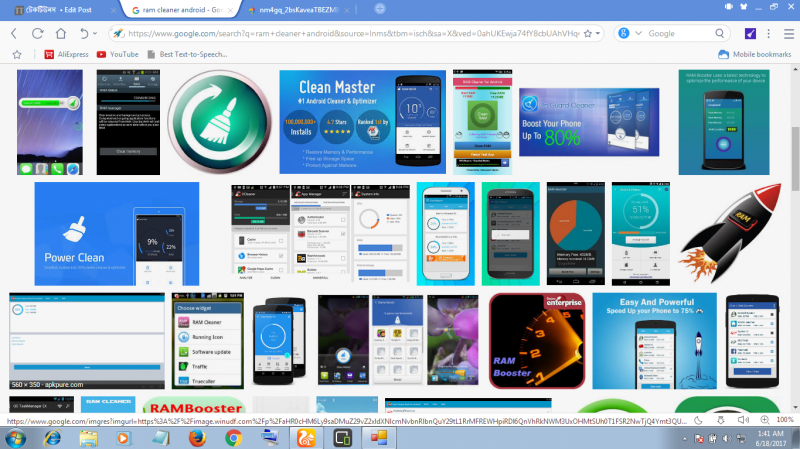Open the Clean Master image result
Image resolution: width=800 pixels, height=449 pixels.
(x=362, y=122)
